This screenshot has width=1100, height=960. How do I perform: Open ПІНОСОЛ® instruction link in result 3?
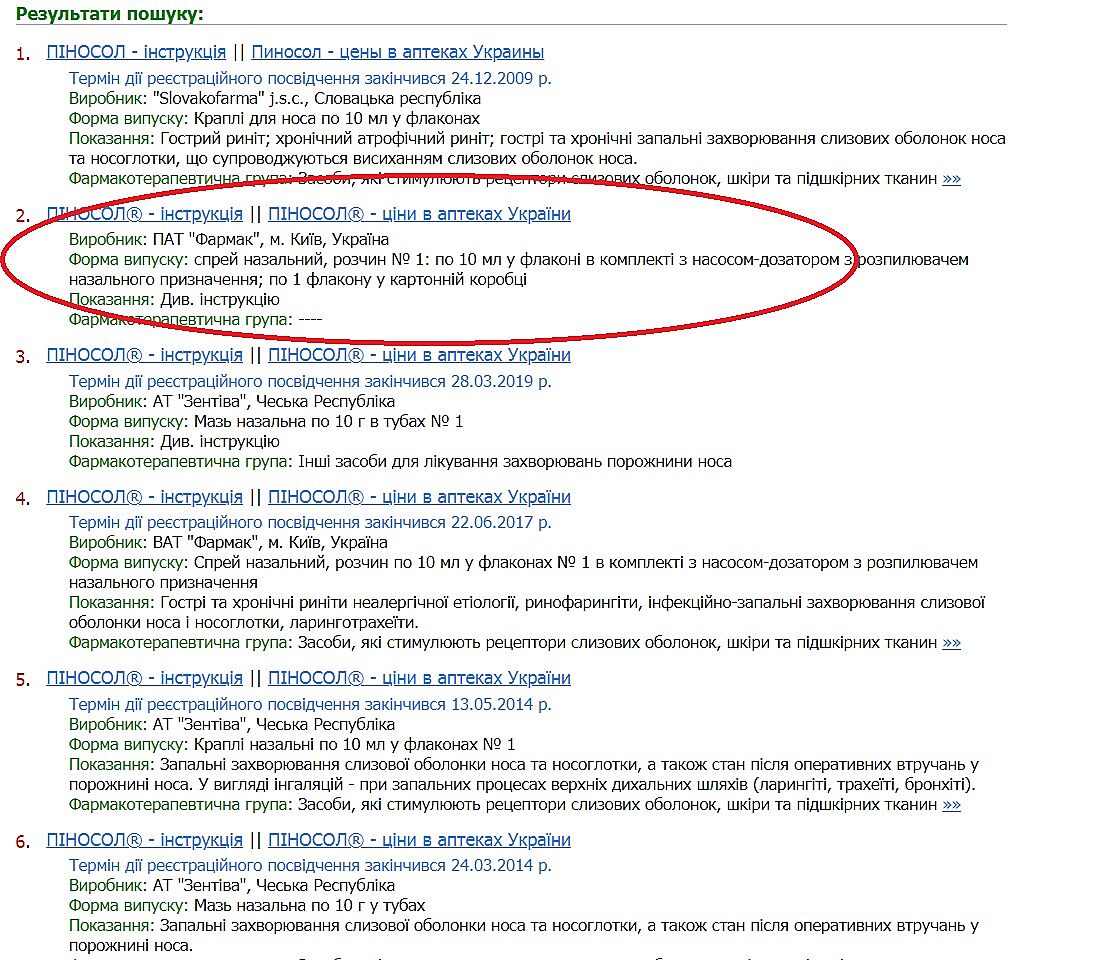pos(144,355)
